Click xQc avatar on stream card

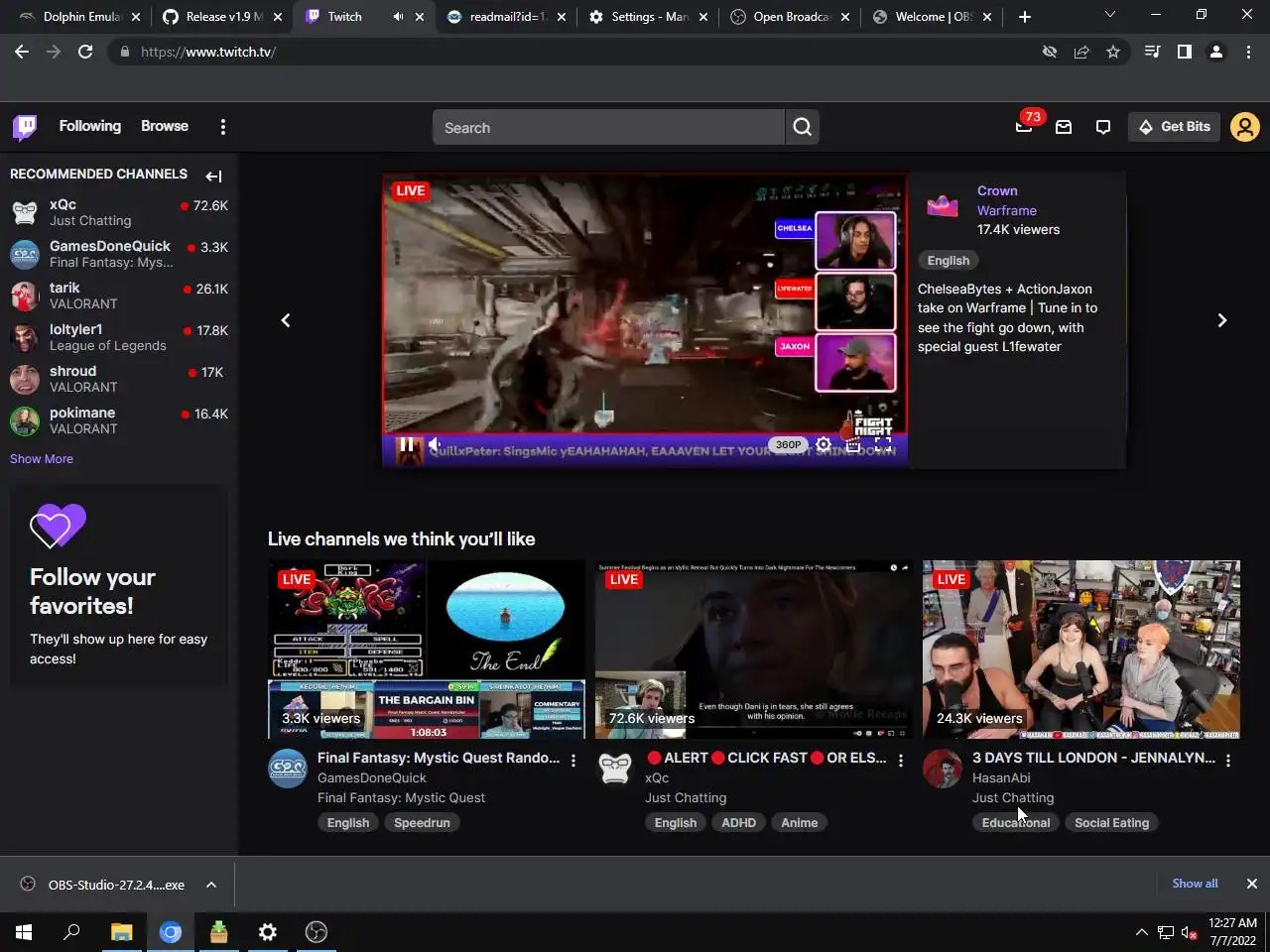tap(615, 769)
